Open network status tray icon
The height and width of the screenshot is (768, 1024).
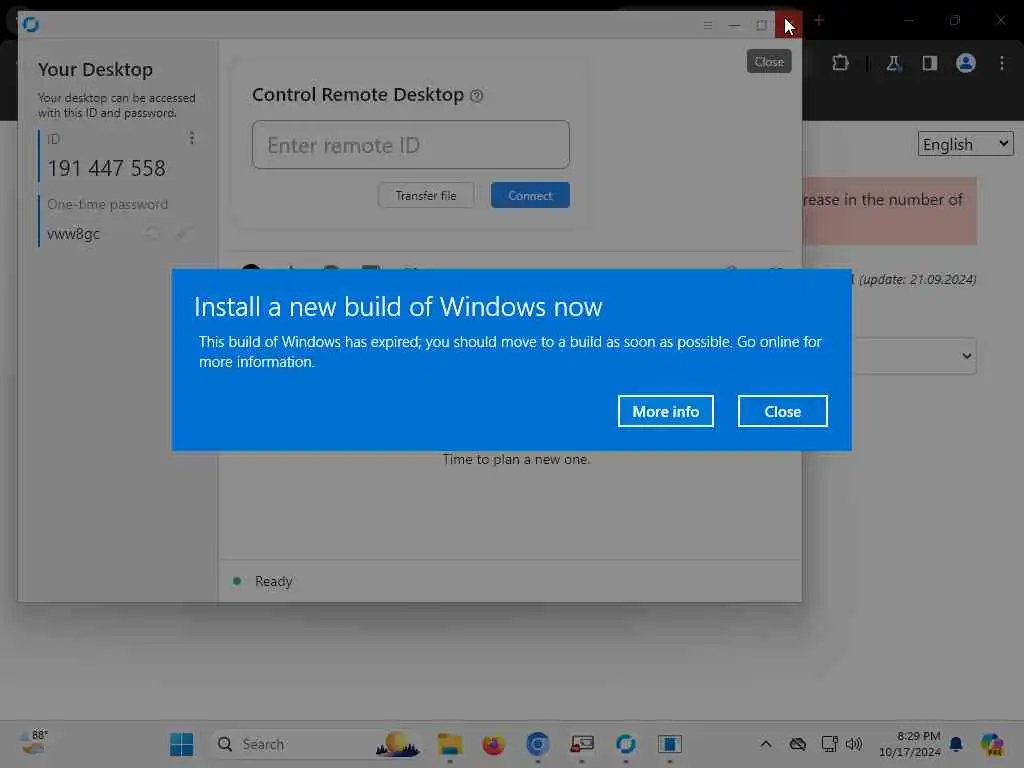829,744
